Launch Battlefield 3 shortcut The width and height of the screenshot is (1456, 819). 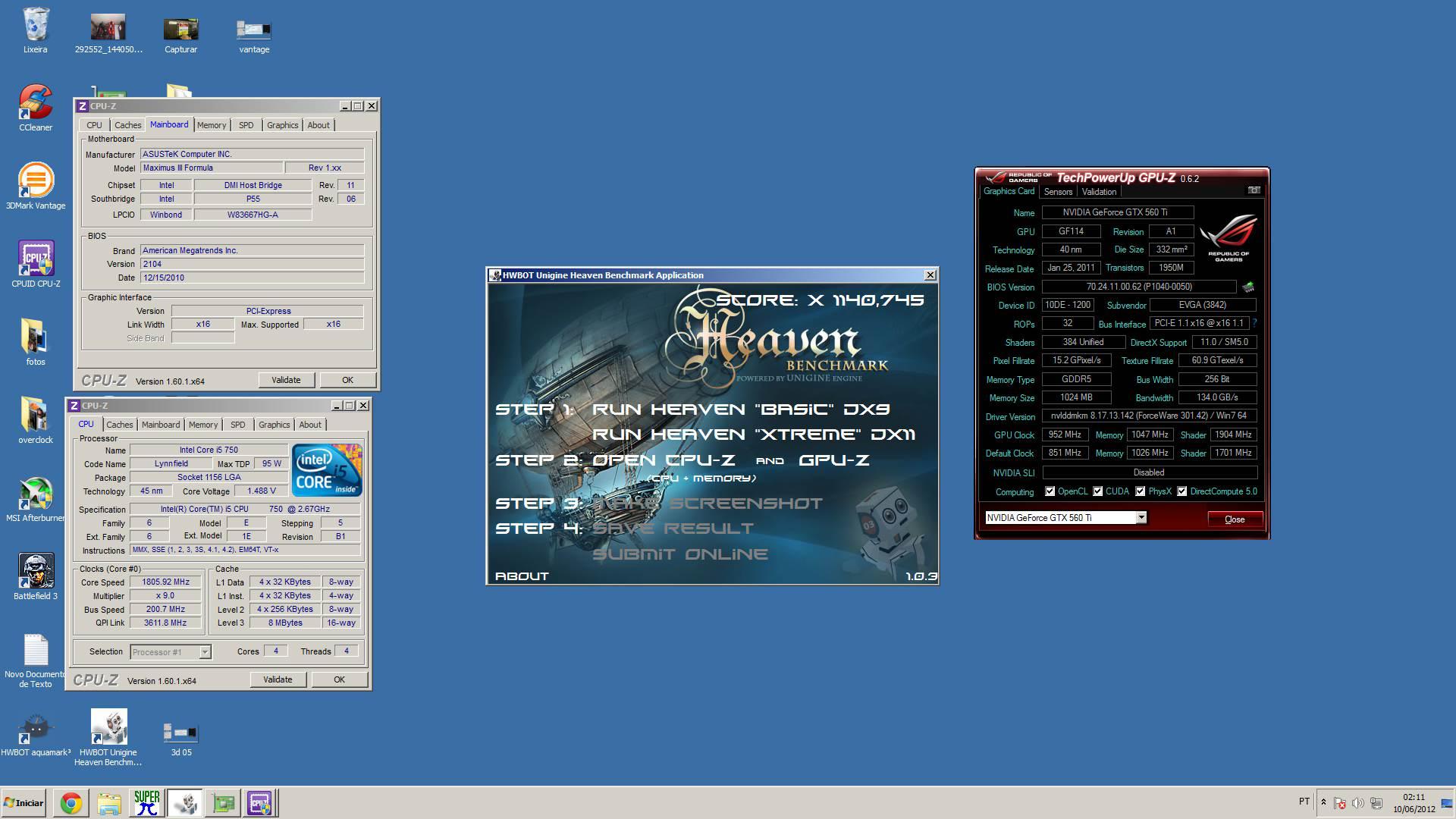point(36,576)
